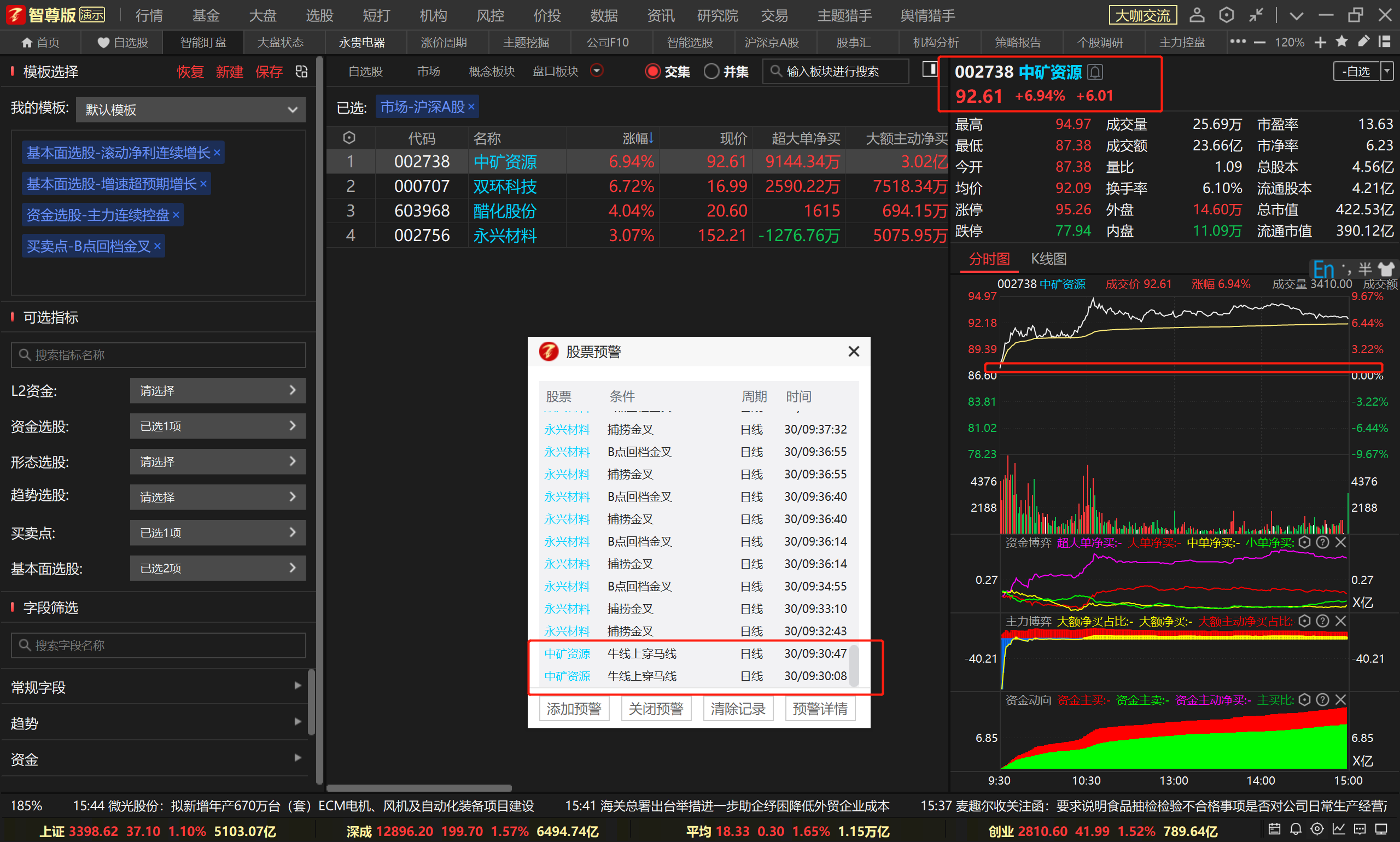1400x842 pixels.
Task: Click the alert bell beside 中矿资源 title
Action: click(1095, 72)
